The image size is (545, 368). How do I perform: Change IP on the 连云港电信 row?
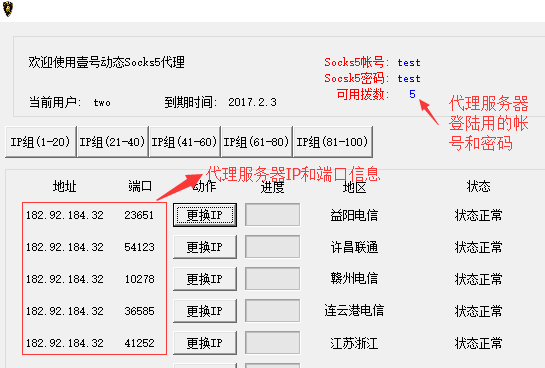pyautogui.click(x=205, y=311)
